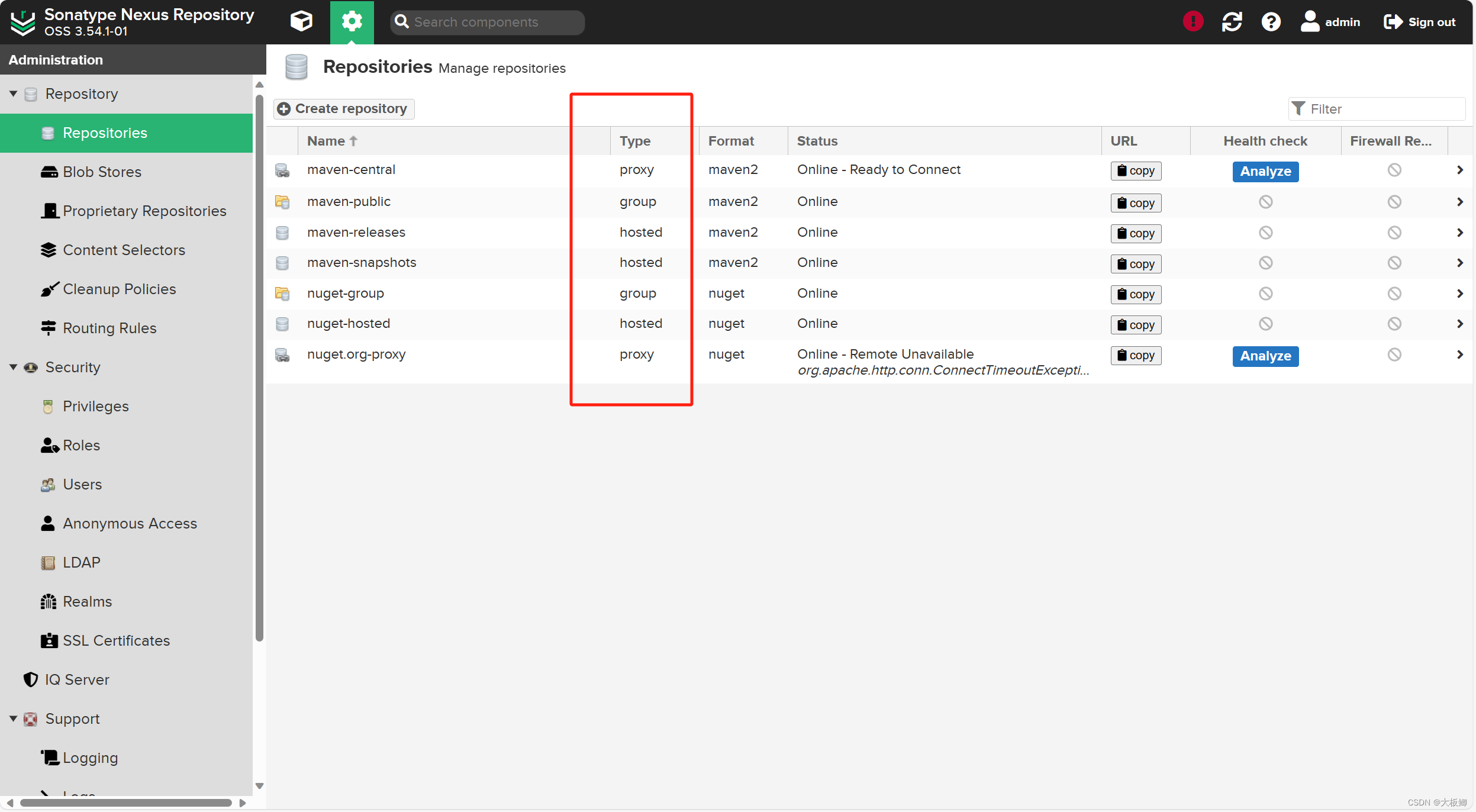Sign out of Nexus

(1419, 22)
